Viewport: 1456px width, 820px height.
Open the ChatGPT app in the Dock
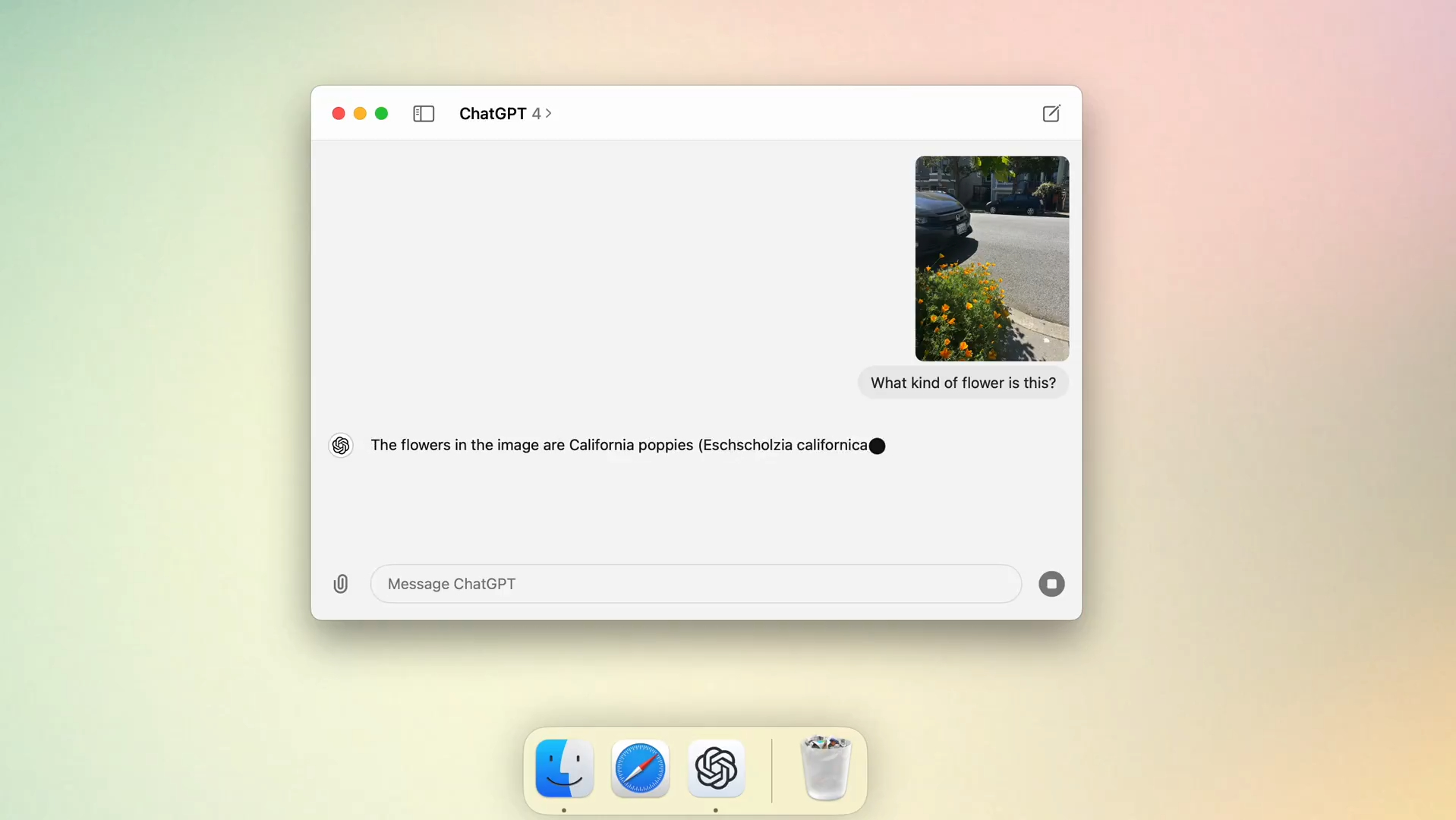[x=716, y=768]
